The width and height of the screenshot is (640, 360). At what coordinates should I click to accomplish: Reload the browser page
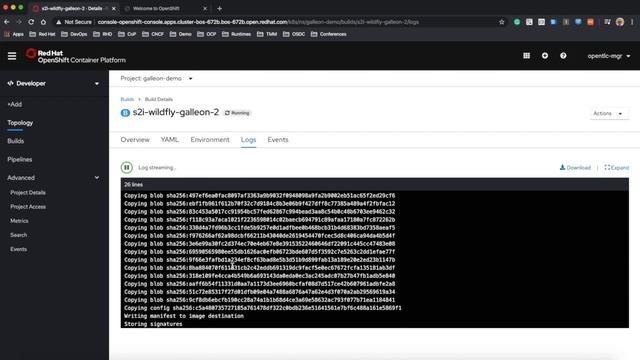pyautogui.click(x=31, y=22)
